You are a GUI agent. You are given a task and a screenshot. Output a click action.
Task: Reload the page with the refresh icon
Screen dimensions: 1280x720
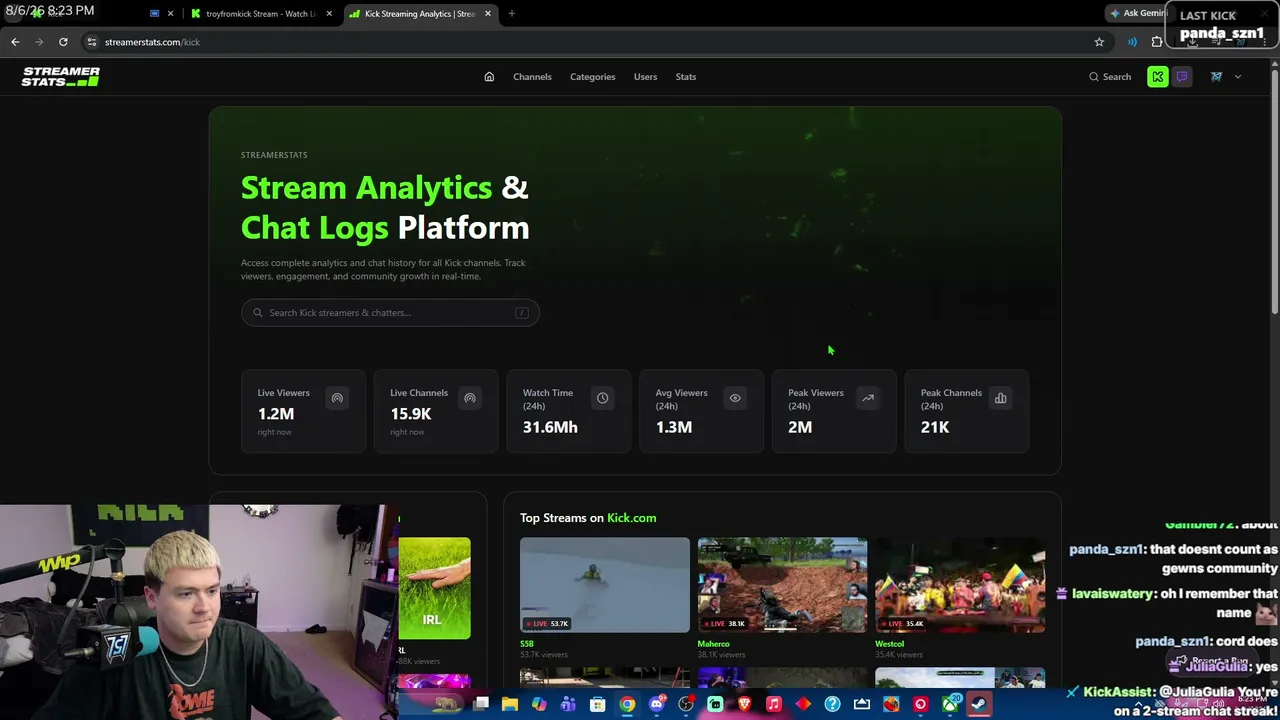coord(63,42)
